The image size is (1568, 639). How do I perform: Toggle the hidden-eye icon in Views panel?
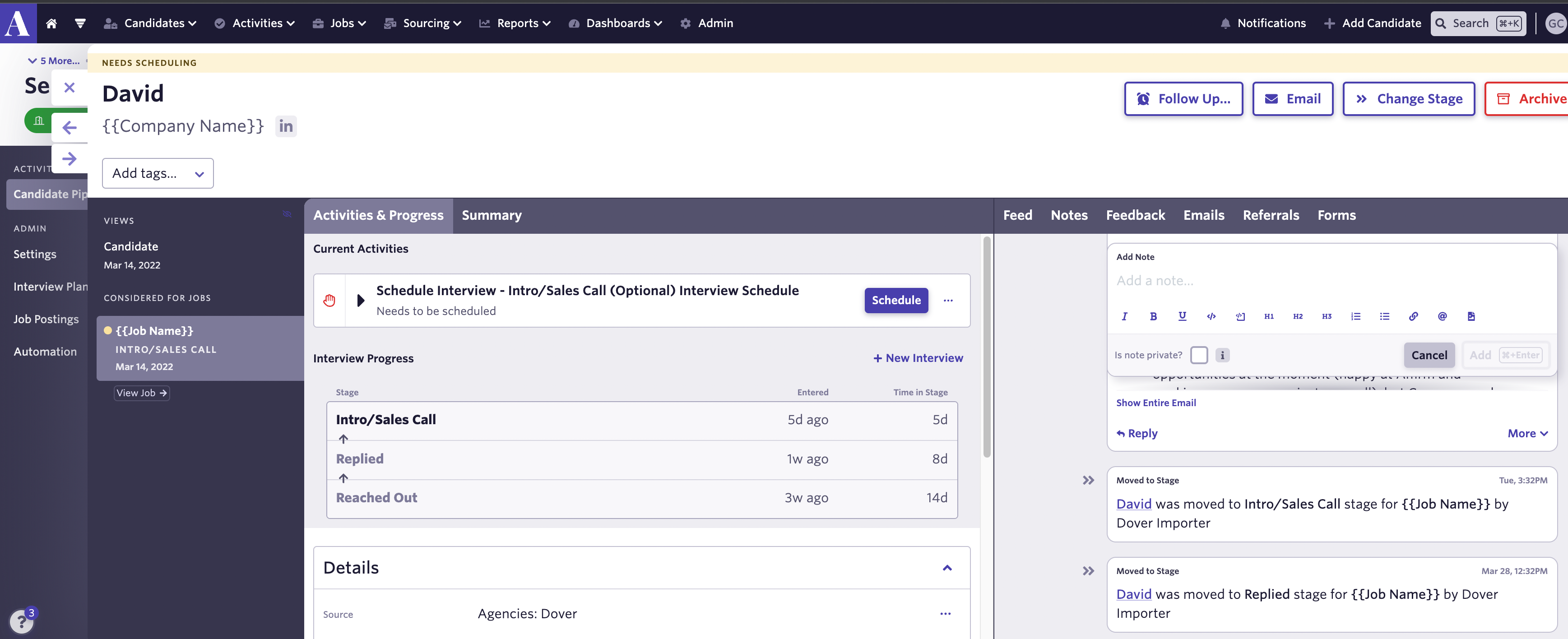click(x=287, y=214)
